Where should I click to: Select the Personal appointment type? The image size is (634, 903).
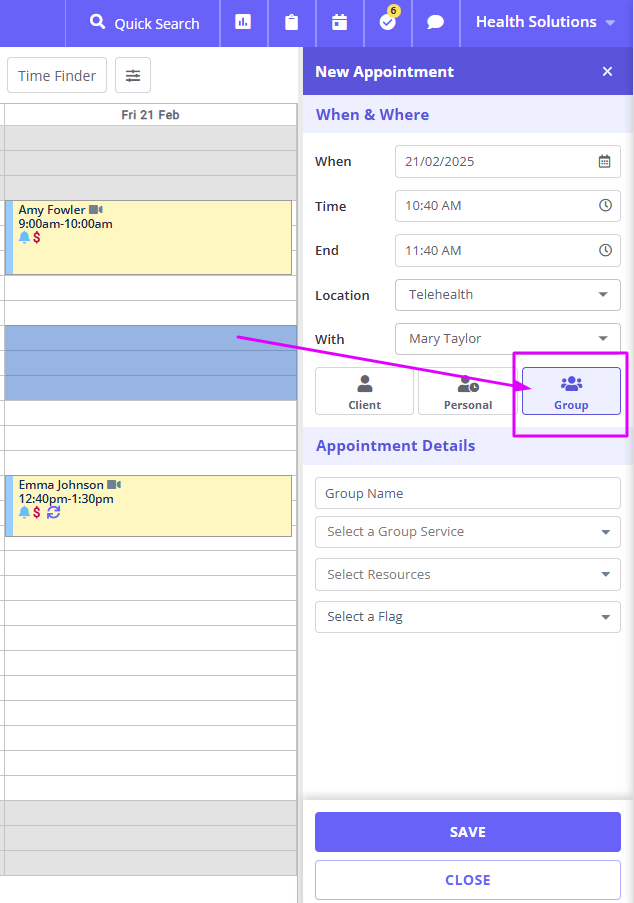coord(468,392)
